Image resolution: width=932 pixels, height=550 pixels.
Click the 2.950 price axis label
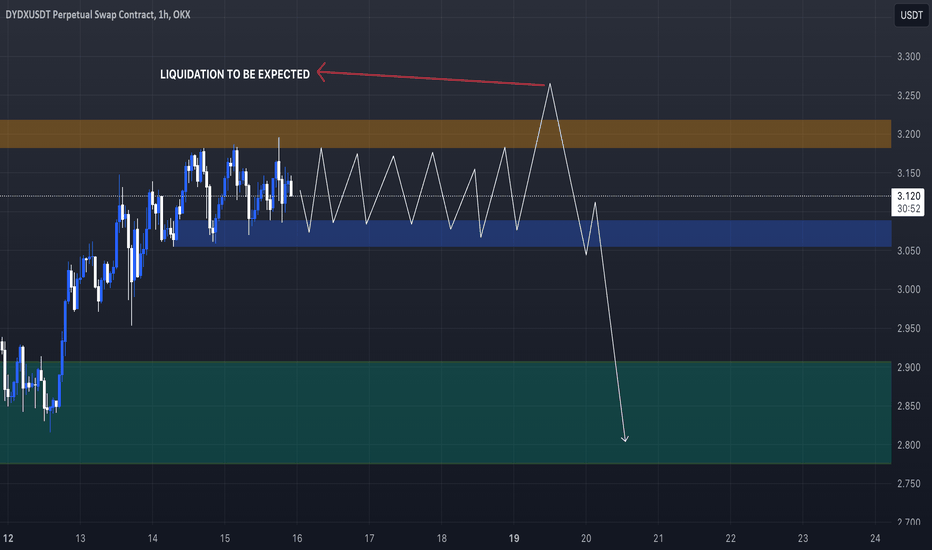click(909, 328)
